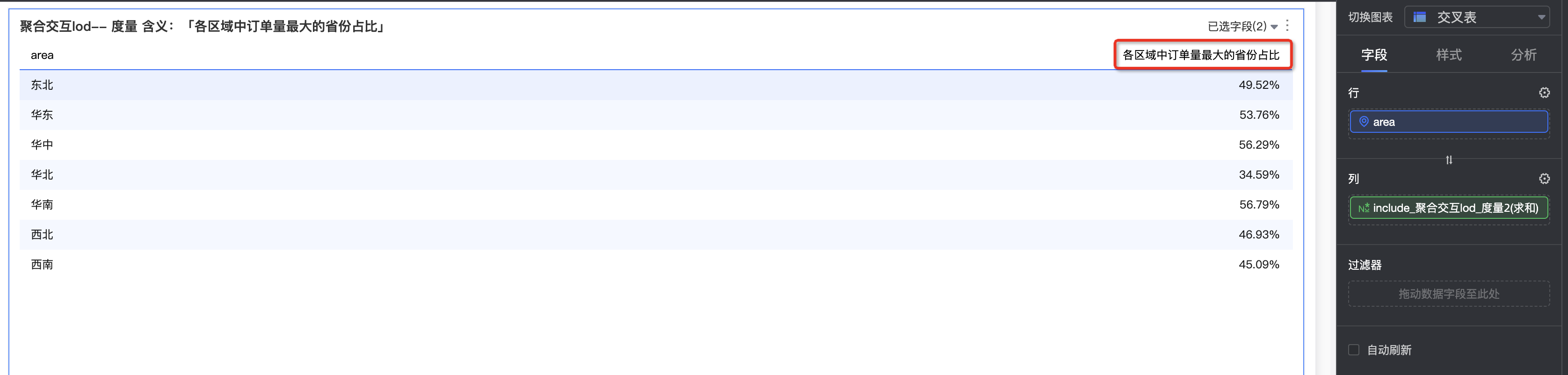Viewport: 1568px width, 375px height.
Task: Click the measure icon on include field
Action: point(1364,208)
